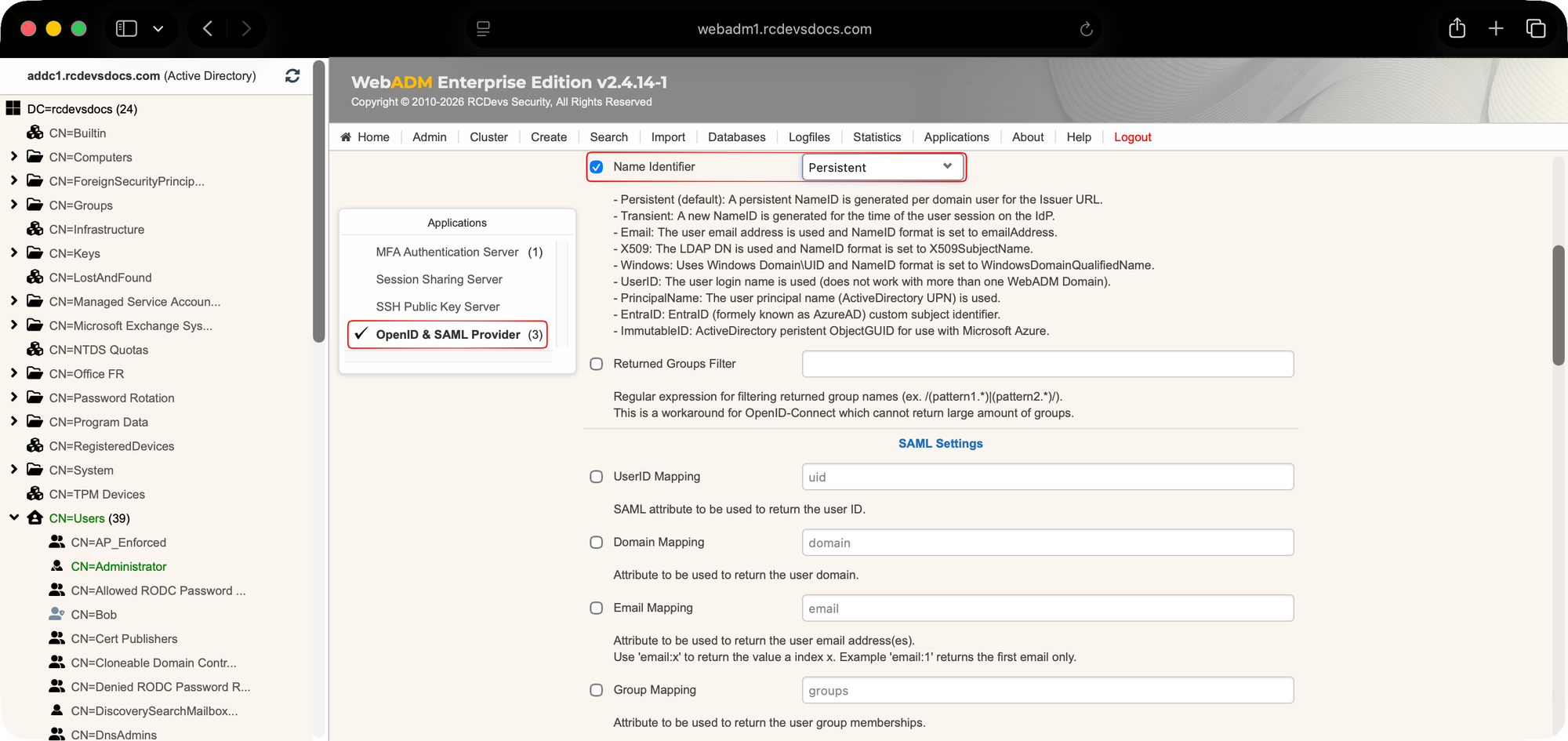Viewport: 1568px width, 741px height.
Task: Toggle Safari sidebar icon
Action: coord(126,29)
